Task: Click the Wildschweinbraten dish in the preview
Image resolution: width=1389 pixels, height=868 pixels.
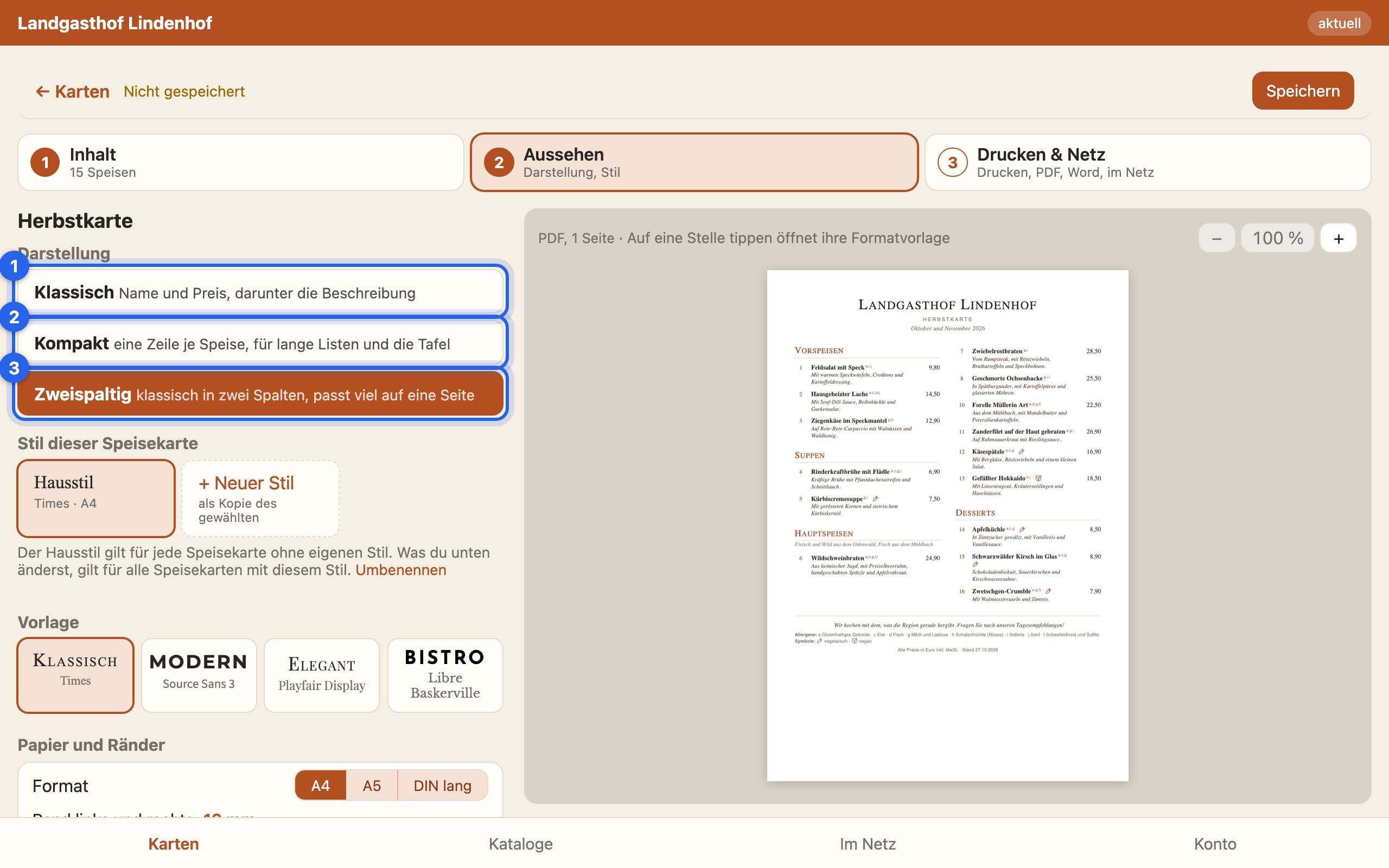Action: [837, 558]
